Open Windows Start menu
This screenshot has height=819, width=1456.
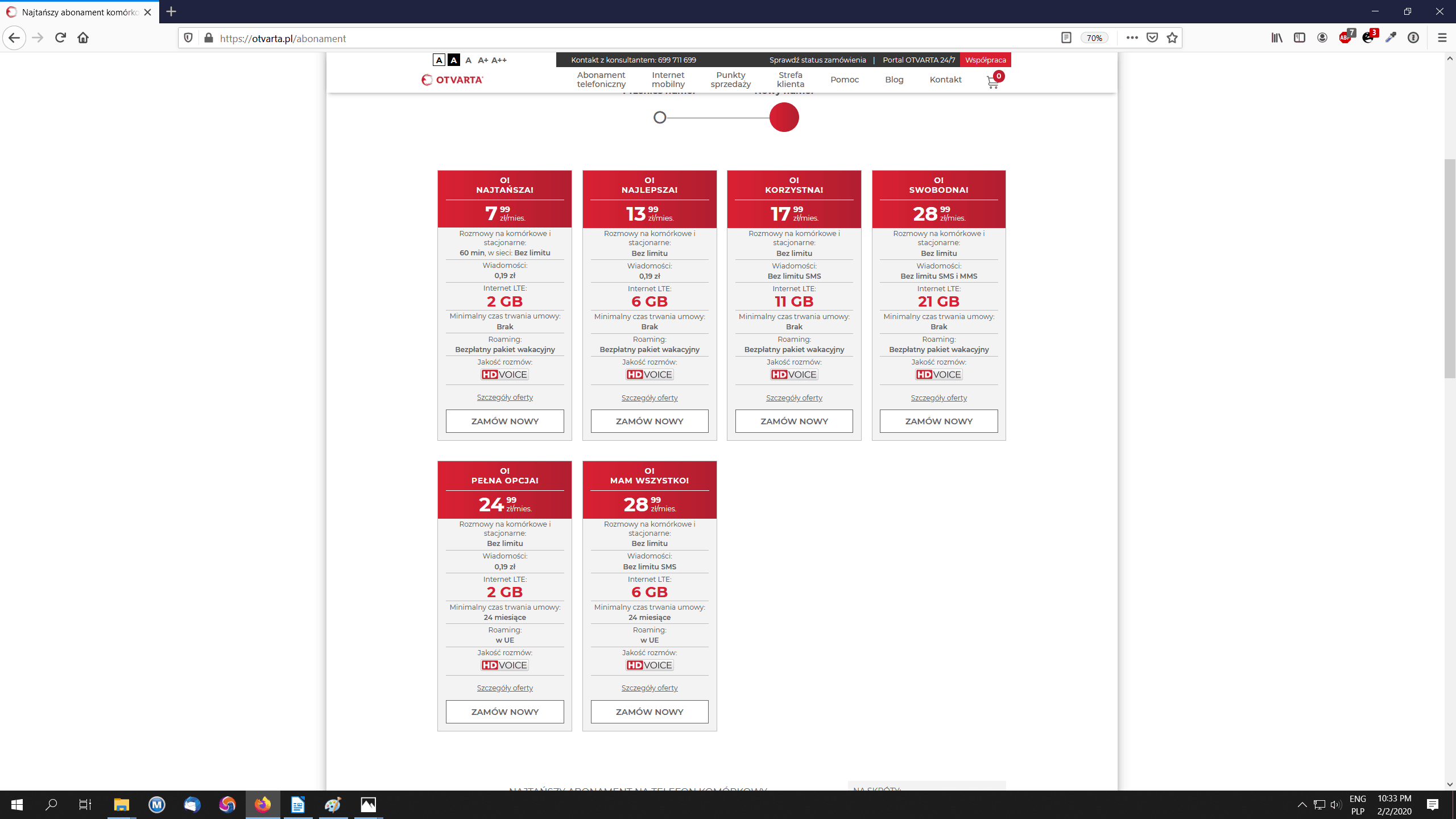point(17,805)
